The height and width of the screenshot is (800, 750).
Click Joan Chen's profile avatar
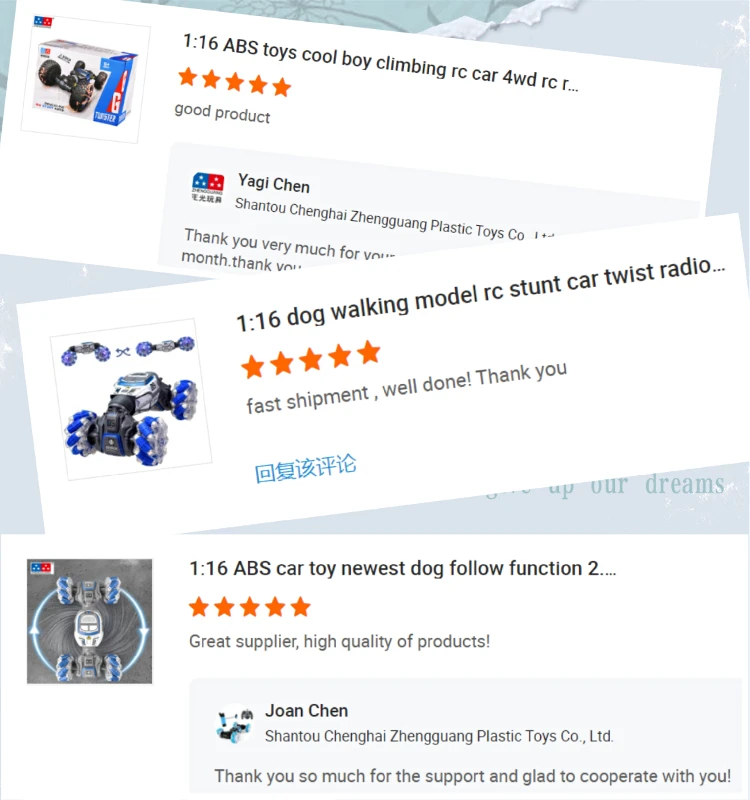(x=234, y=723)
